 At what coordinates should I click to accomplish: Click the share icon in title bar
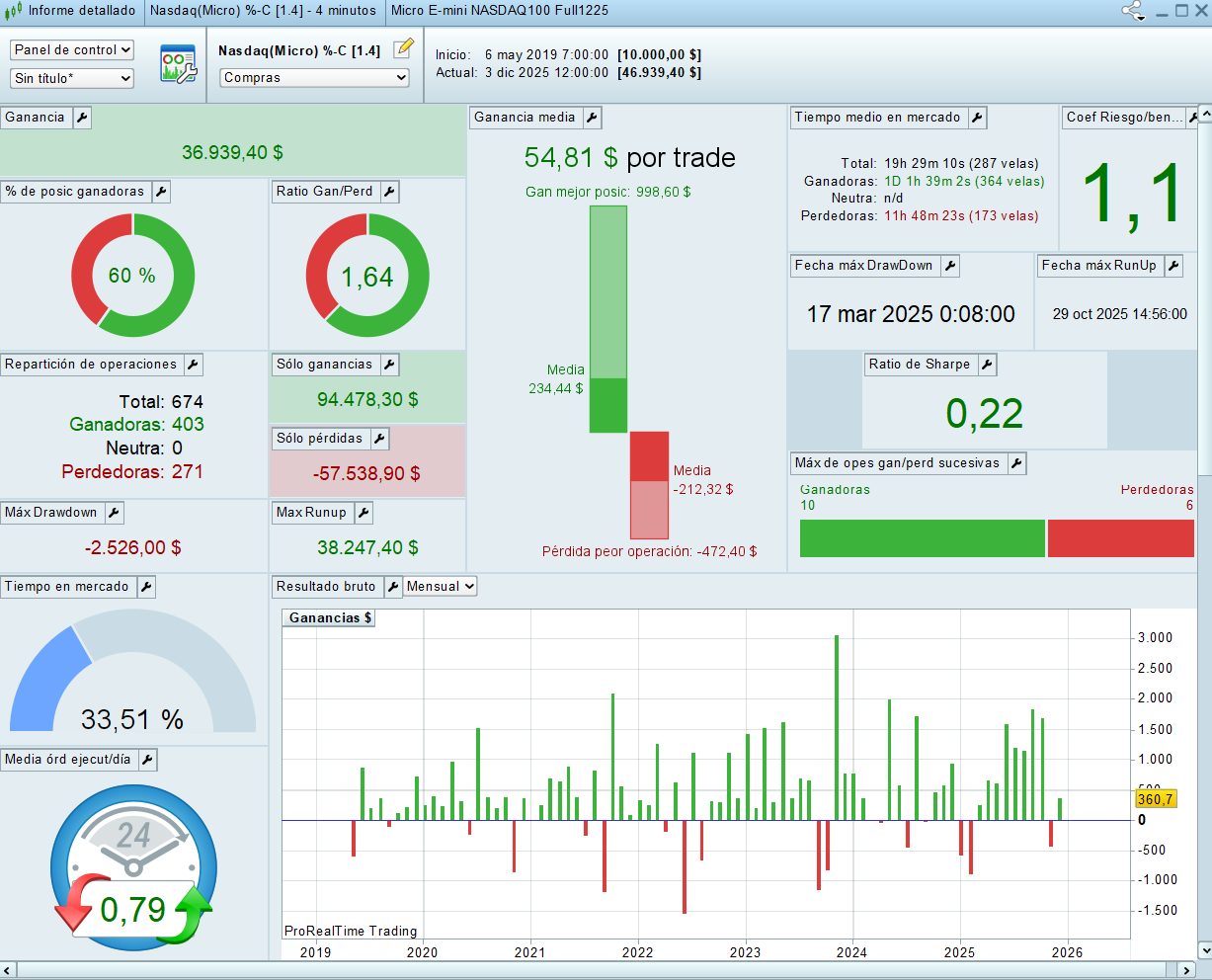click(1131, 11)
